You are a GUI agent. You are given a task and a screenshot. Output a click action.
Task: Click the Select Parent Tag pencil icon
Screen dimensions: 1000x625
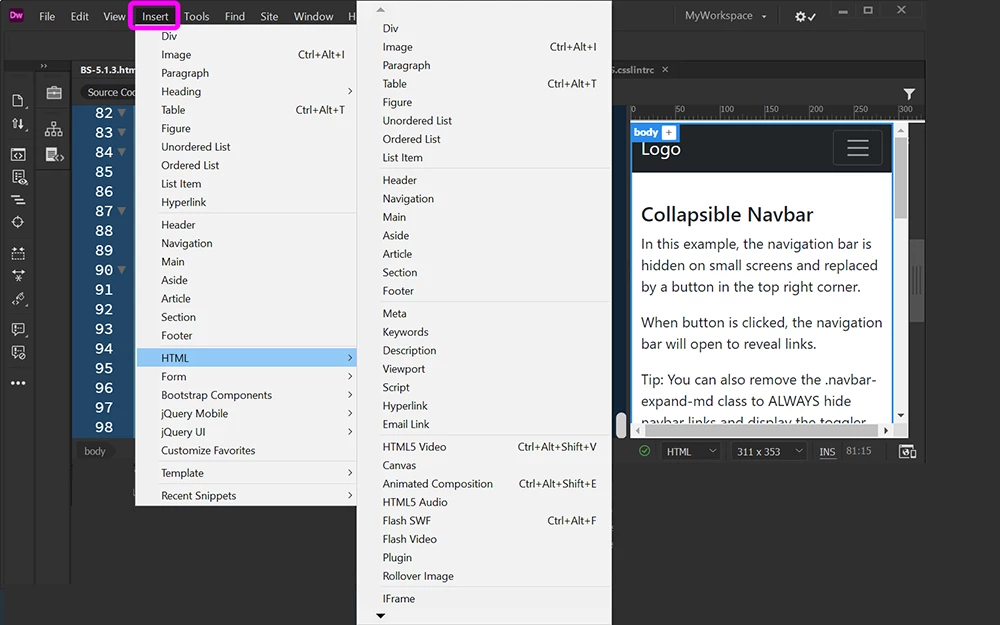point(18,298)
